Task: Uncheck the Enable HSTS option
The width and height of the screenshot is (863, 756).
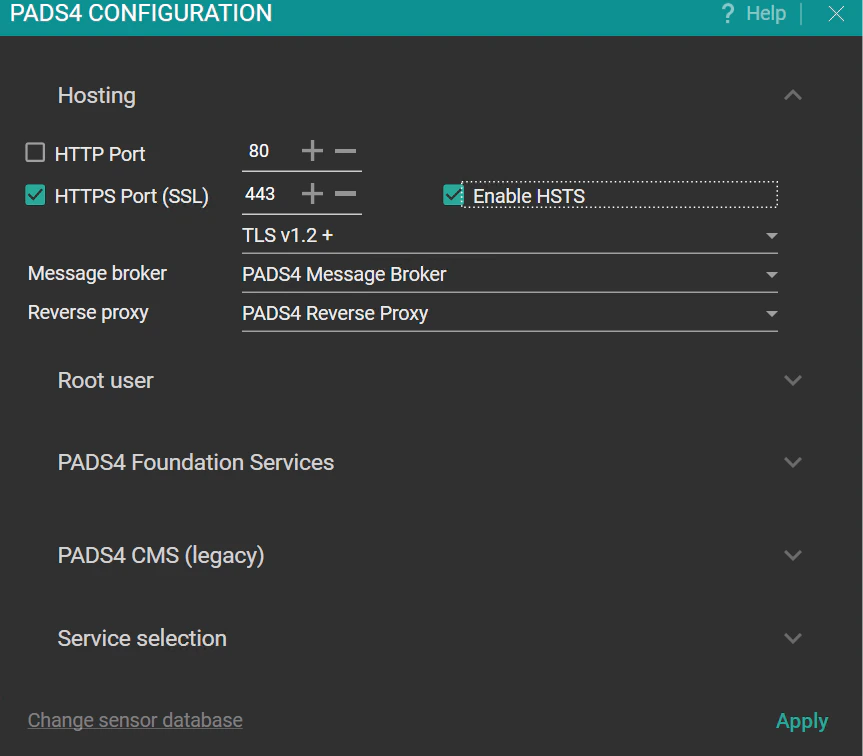Action: point(452,195)
